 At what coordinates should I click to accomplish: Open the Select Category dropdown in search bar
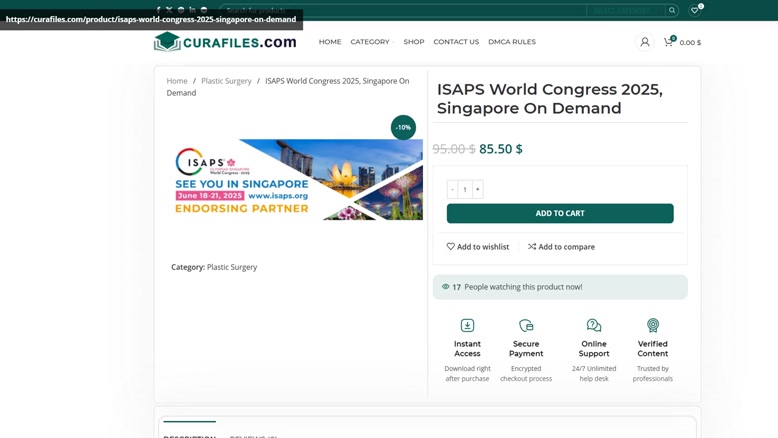(x=625, y=10)
